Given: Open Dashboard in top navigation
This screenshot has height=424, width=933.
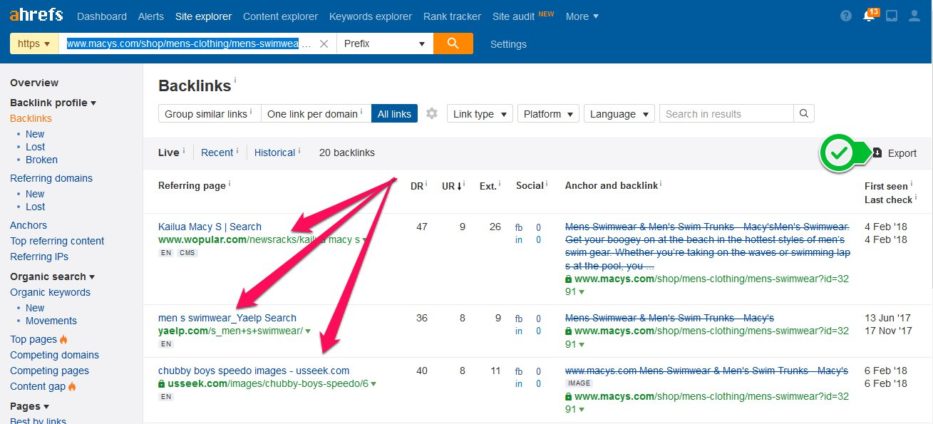Looking at the screenshot, I should (102, 17).
